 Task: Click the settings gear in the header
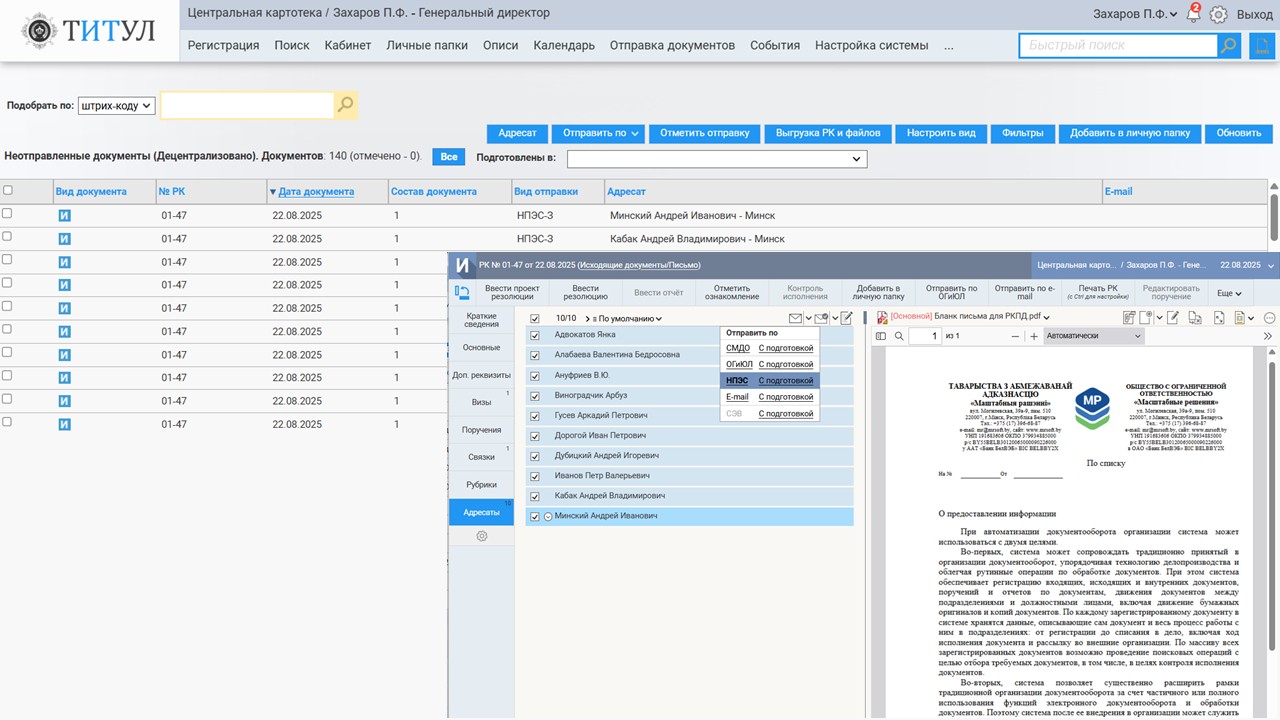click(1218, 15)
